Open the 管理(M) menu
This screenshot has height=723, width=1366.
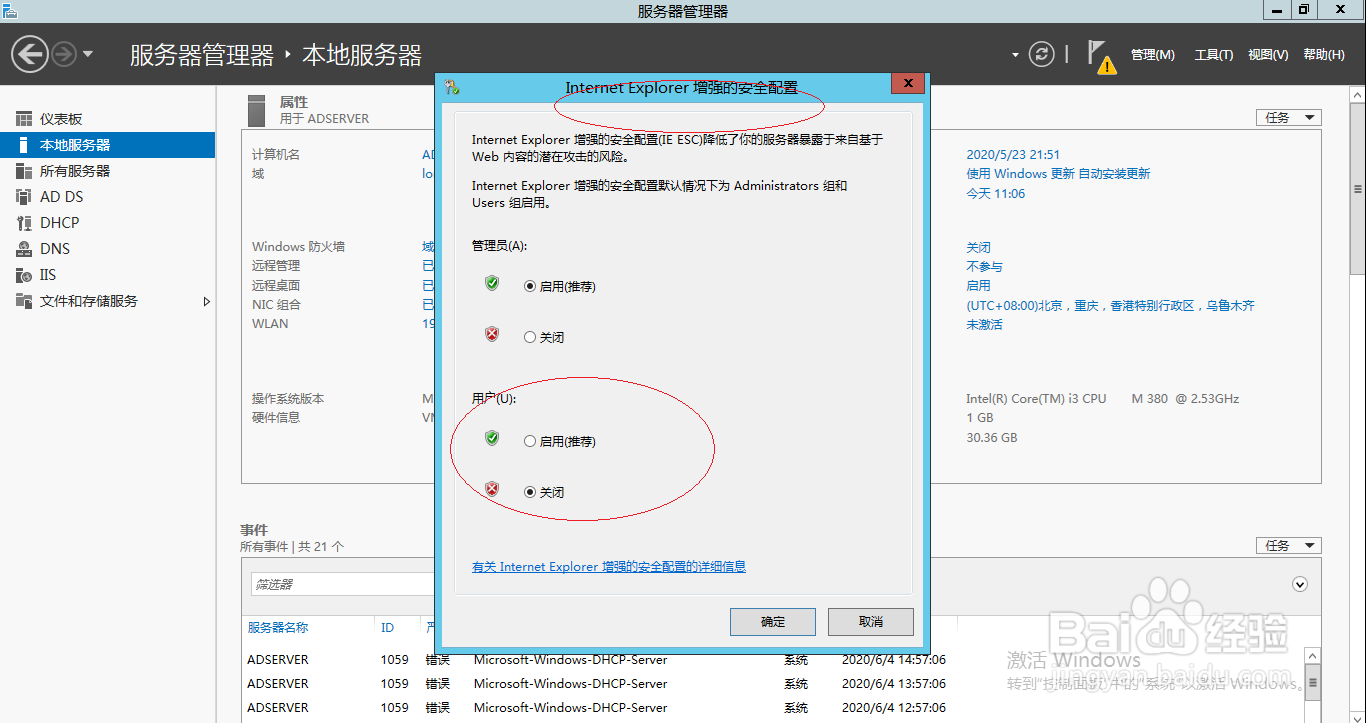click(1152, 55)
